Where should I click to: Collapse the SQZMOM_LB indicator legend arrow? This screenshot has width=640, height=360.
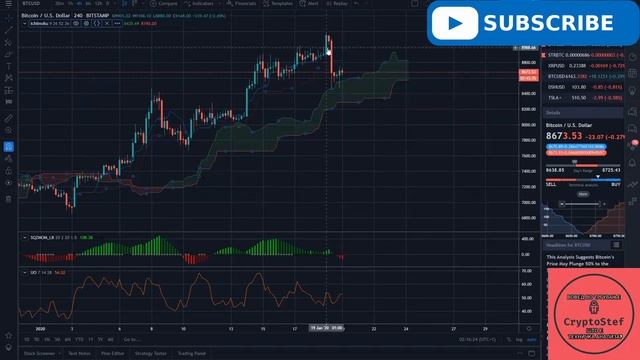click(x=24, y=238)
